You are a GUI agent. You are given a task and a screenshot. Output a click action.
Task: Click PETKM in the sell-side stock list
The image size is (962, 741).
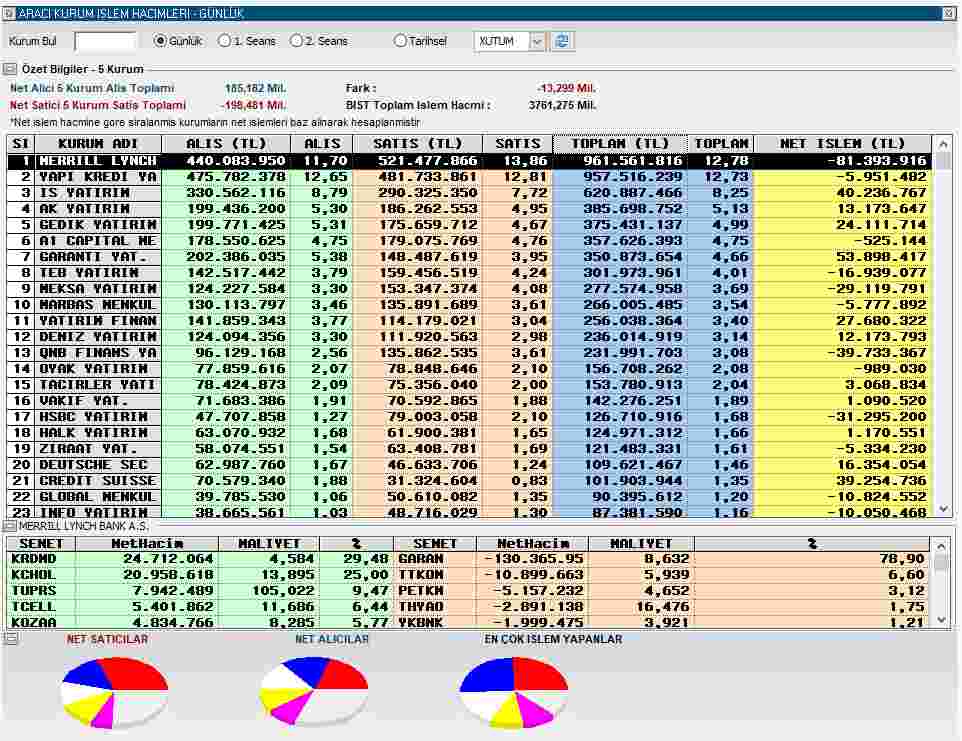(420, 590)
